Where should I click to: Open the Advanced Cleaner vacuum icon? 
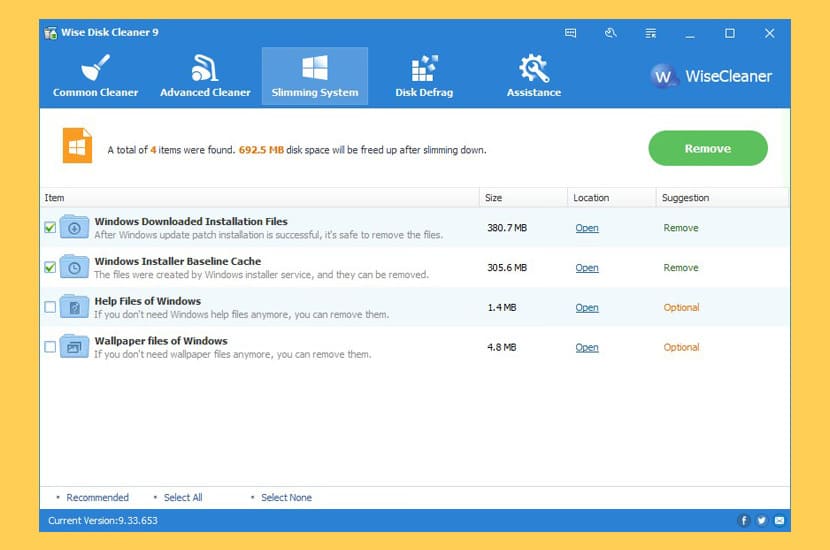(x=205, y=68)
